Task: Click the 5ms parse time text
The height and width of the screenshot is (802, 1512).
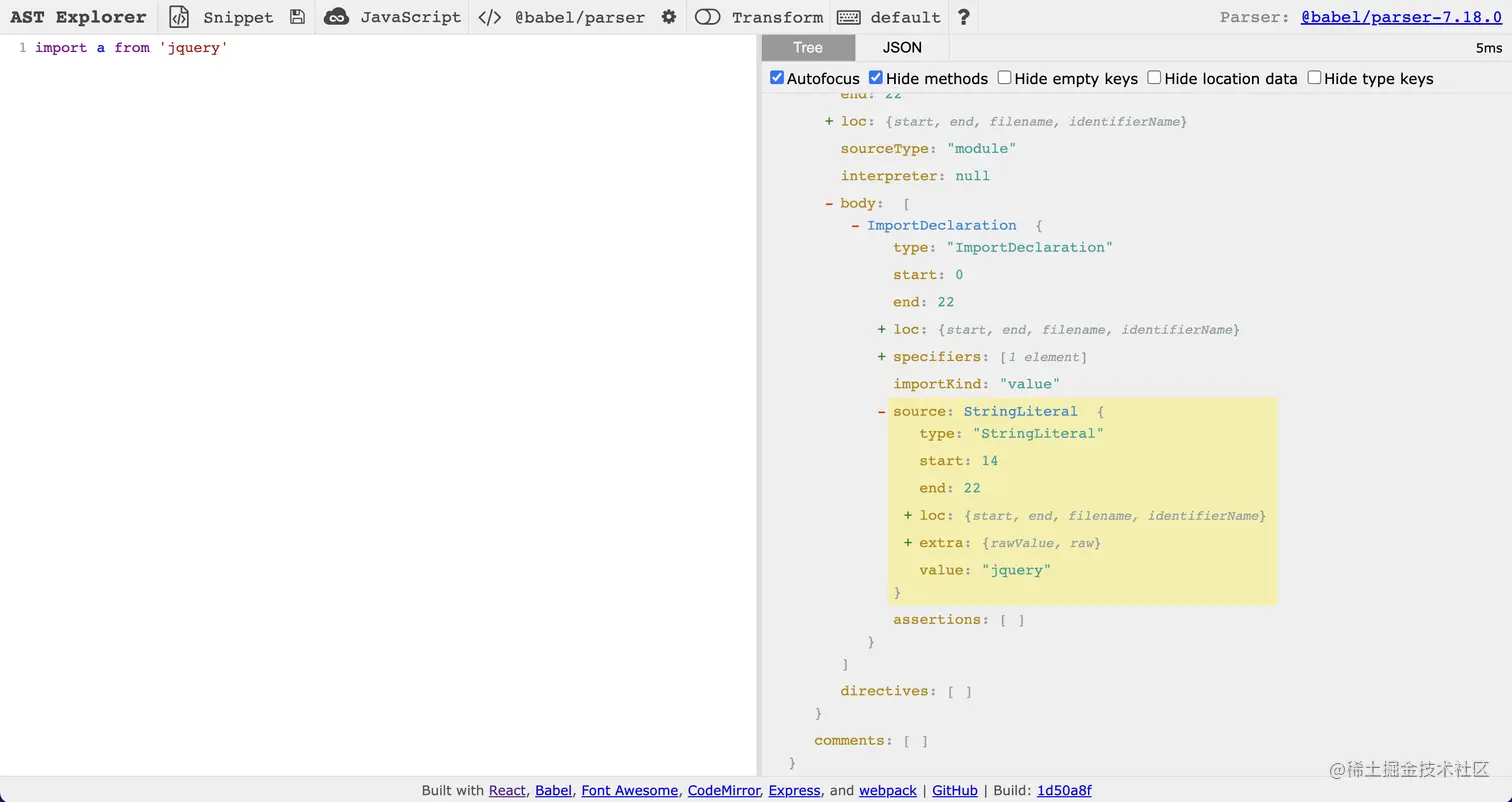Action: (1488, 48)
